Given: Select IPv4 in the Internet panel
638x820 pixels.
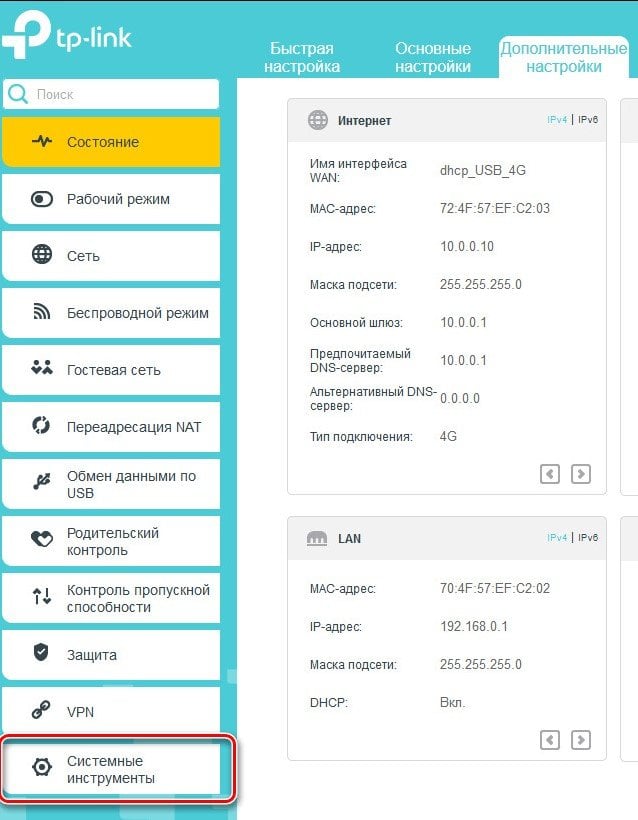Looking at the screenshot, I should click(x=557, y=120).
